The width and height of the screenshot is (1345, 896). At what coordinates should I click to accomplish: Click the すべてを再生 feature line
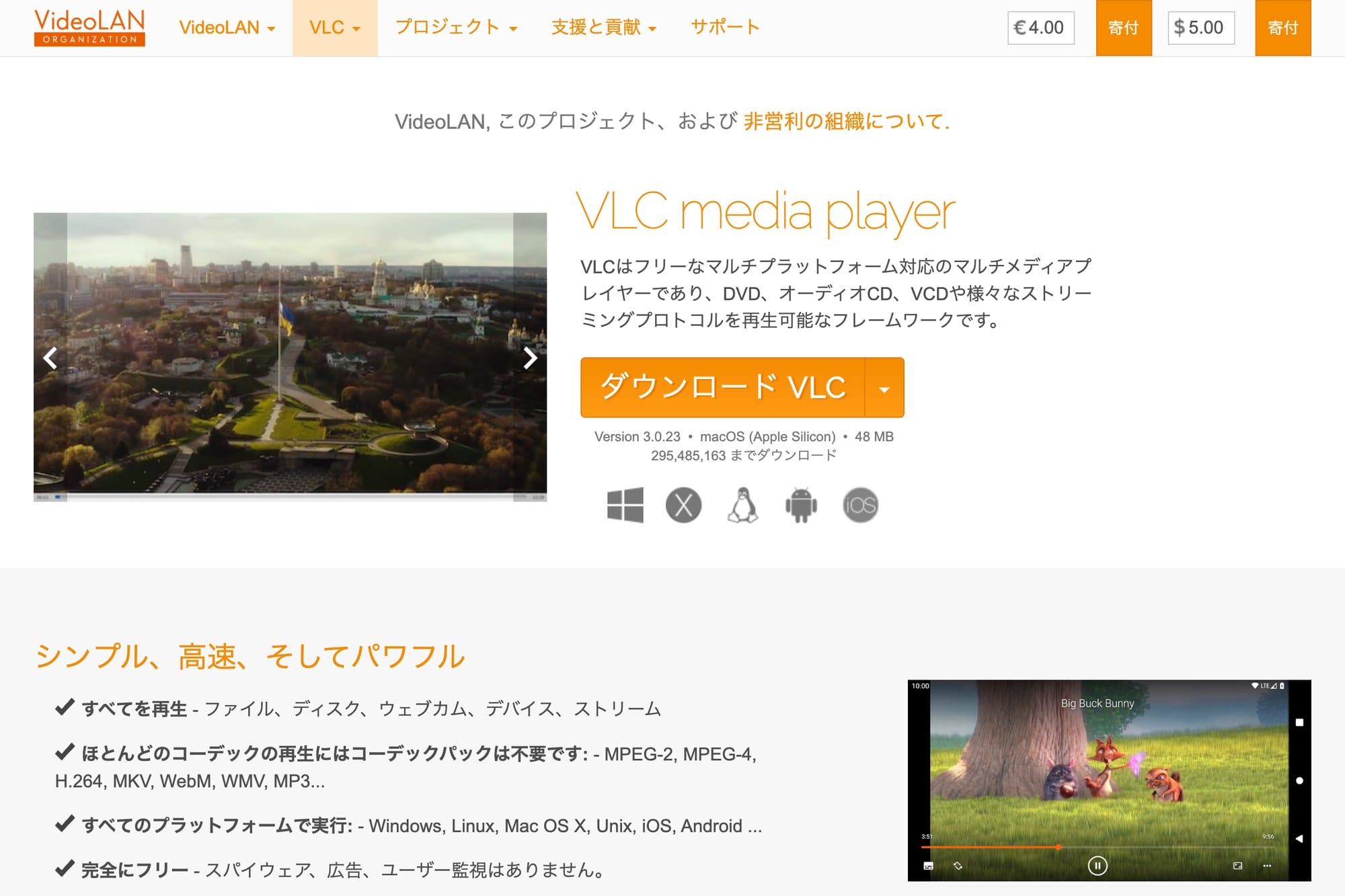pyautogui.click(x=358, y=708)
